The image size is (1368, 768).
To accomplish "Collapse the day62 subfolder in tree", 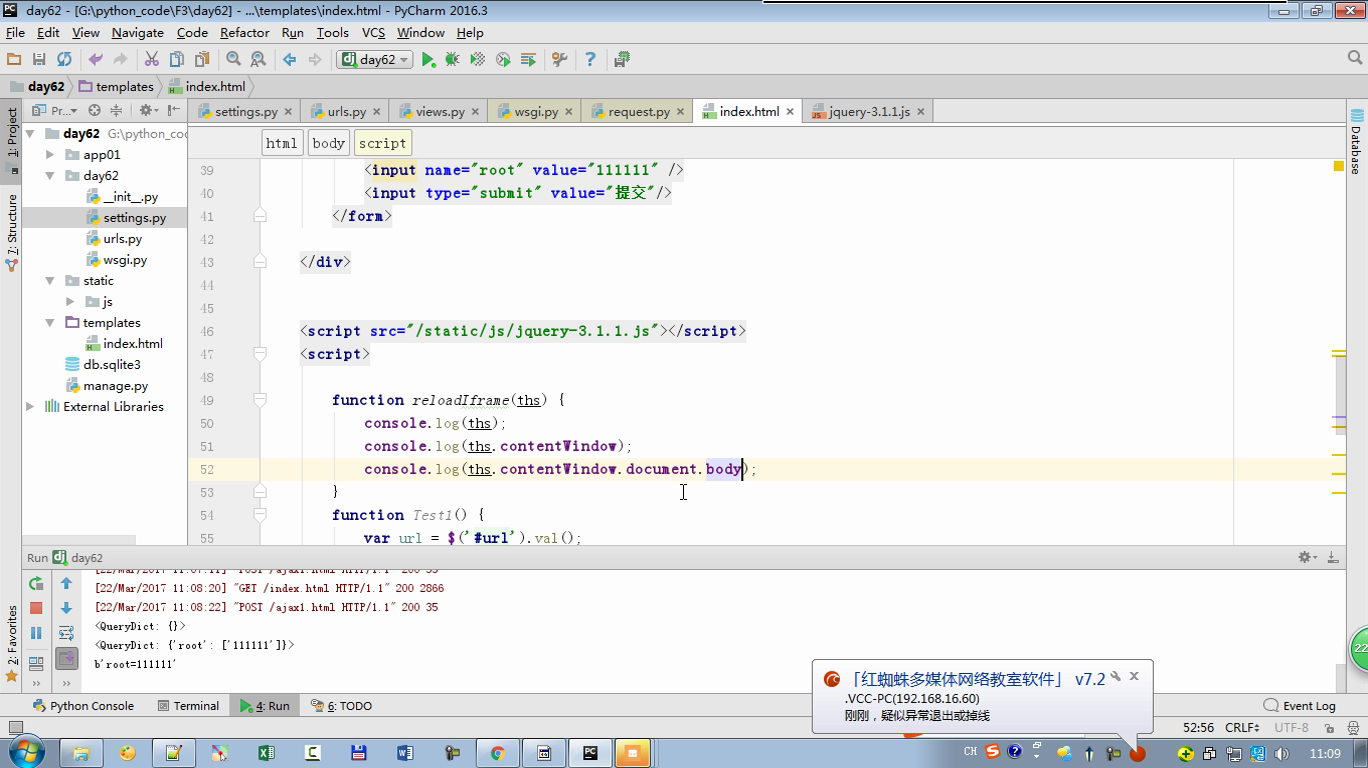I will point(50,176).
